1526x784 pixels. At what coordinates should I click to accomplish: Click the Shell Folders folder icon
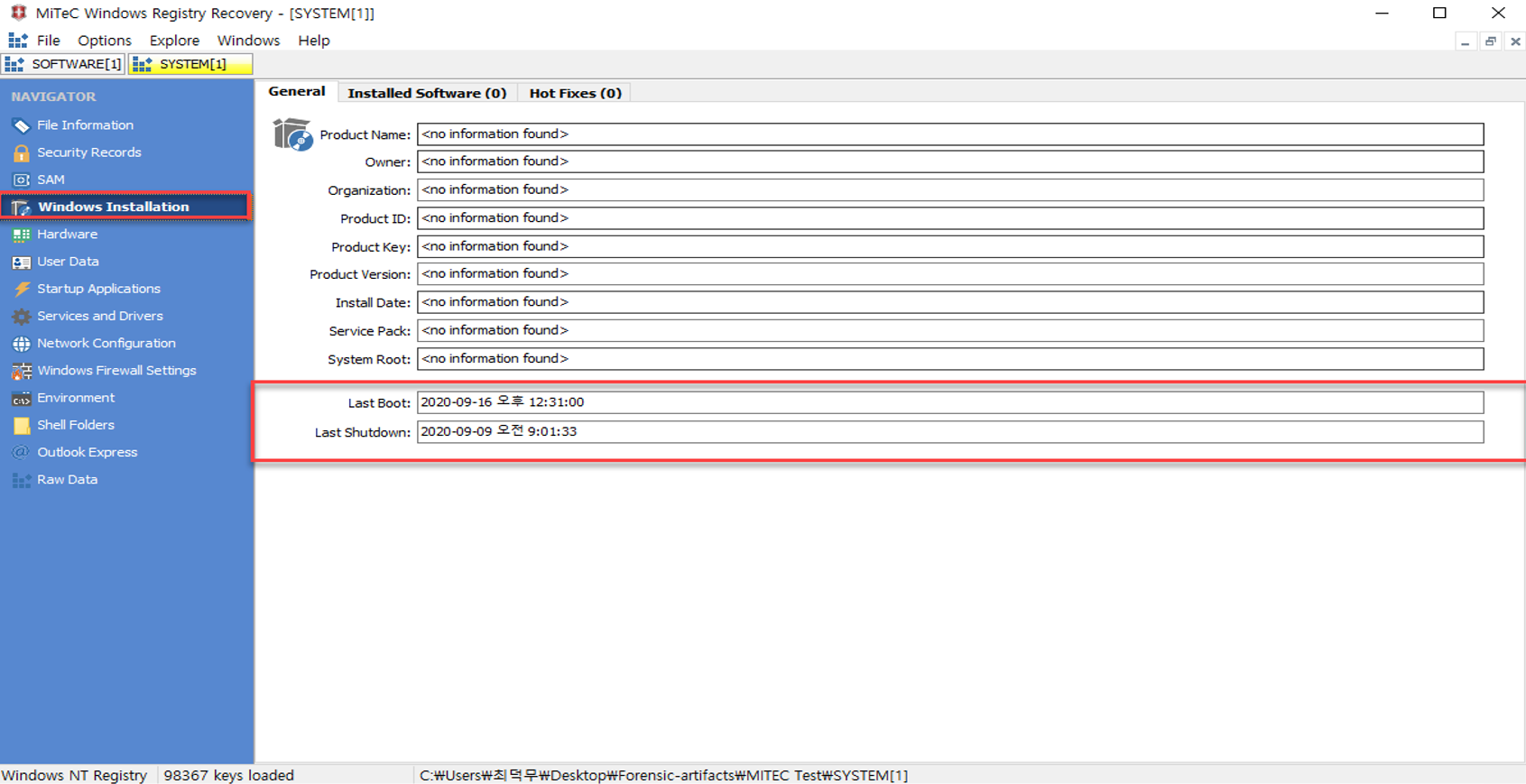pos(21,426)
